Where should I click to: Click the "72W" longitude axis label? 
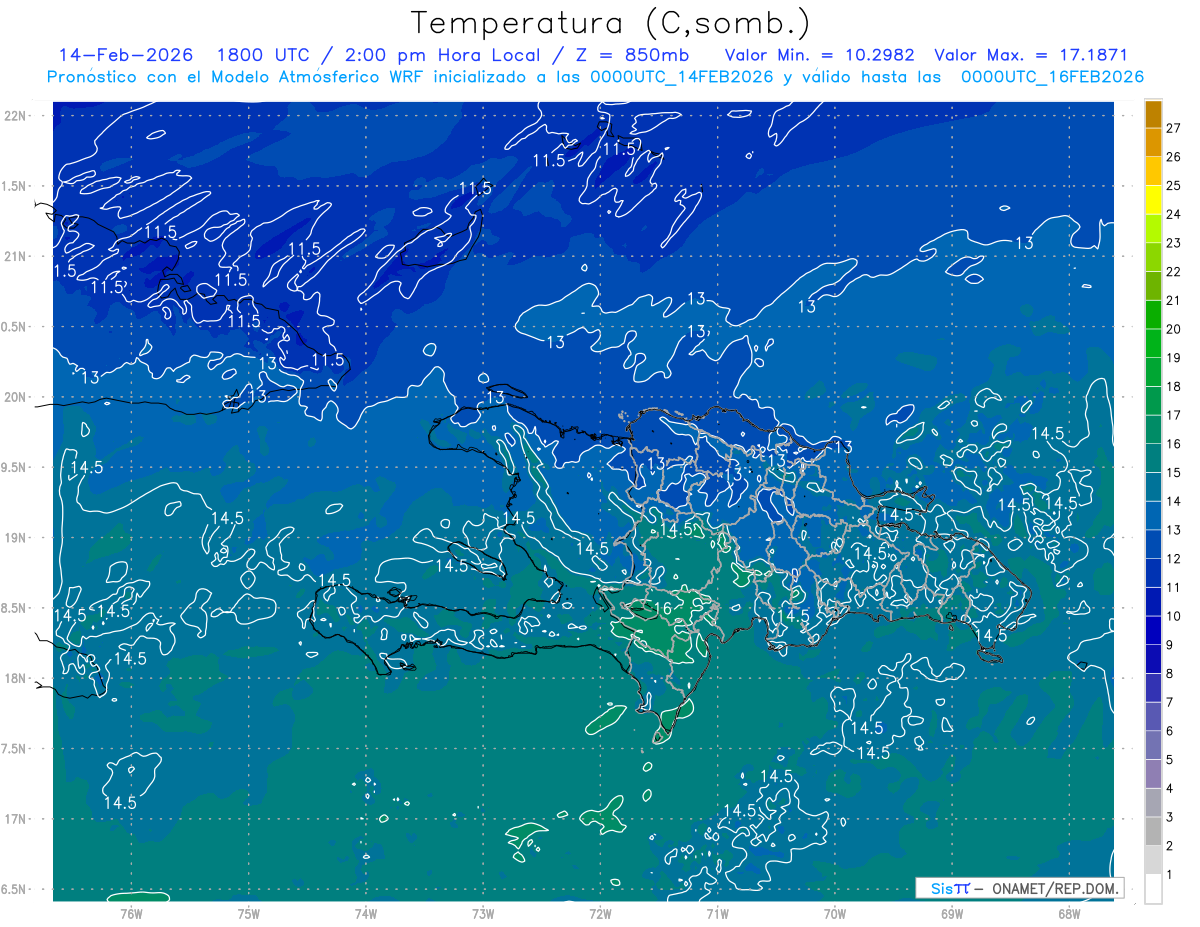tap(600, 913)
